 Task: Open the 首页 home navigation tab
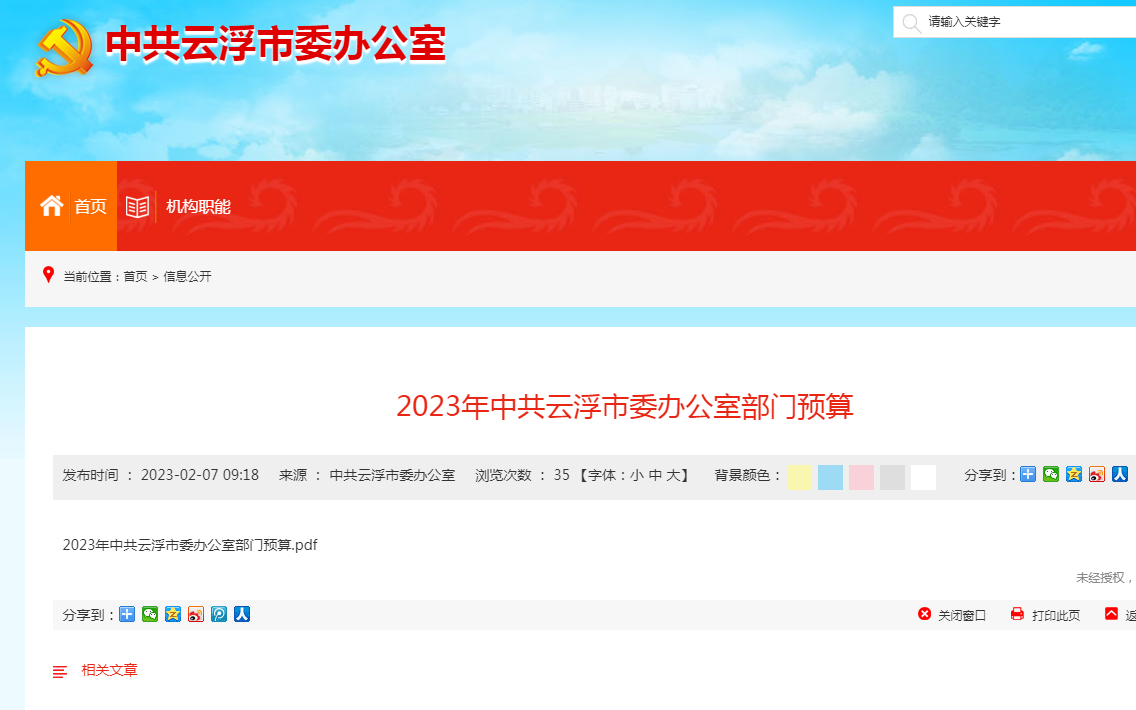72,206
